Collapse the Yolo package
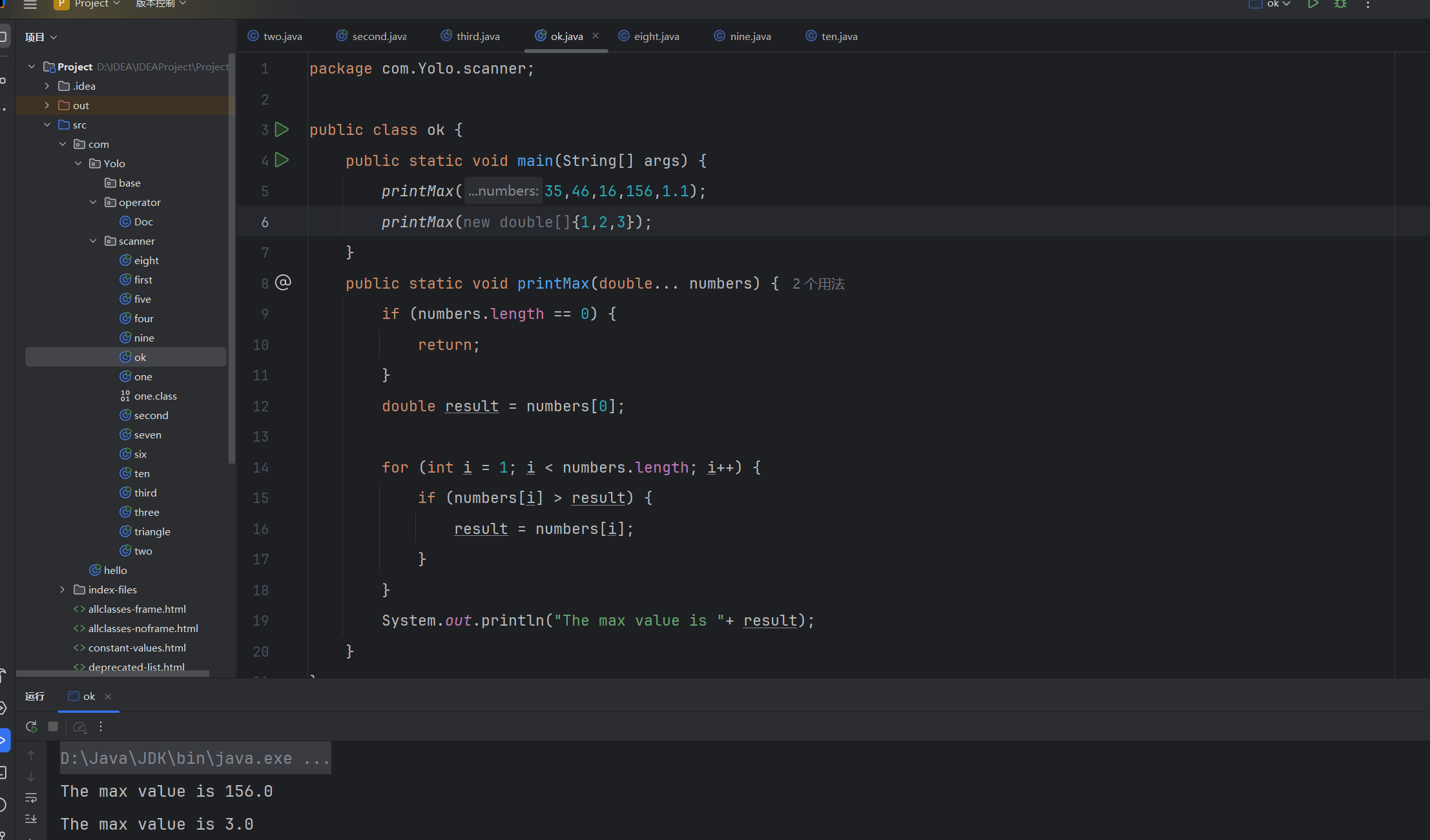The image size is (1430, 840). [x=78, y=163]
